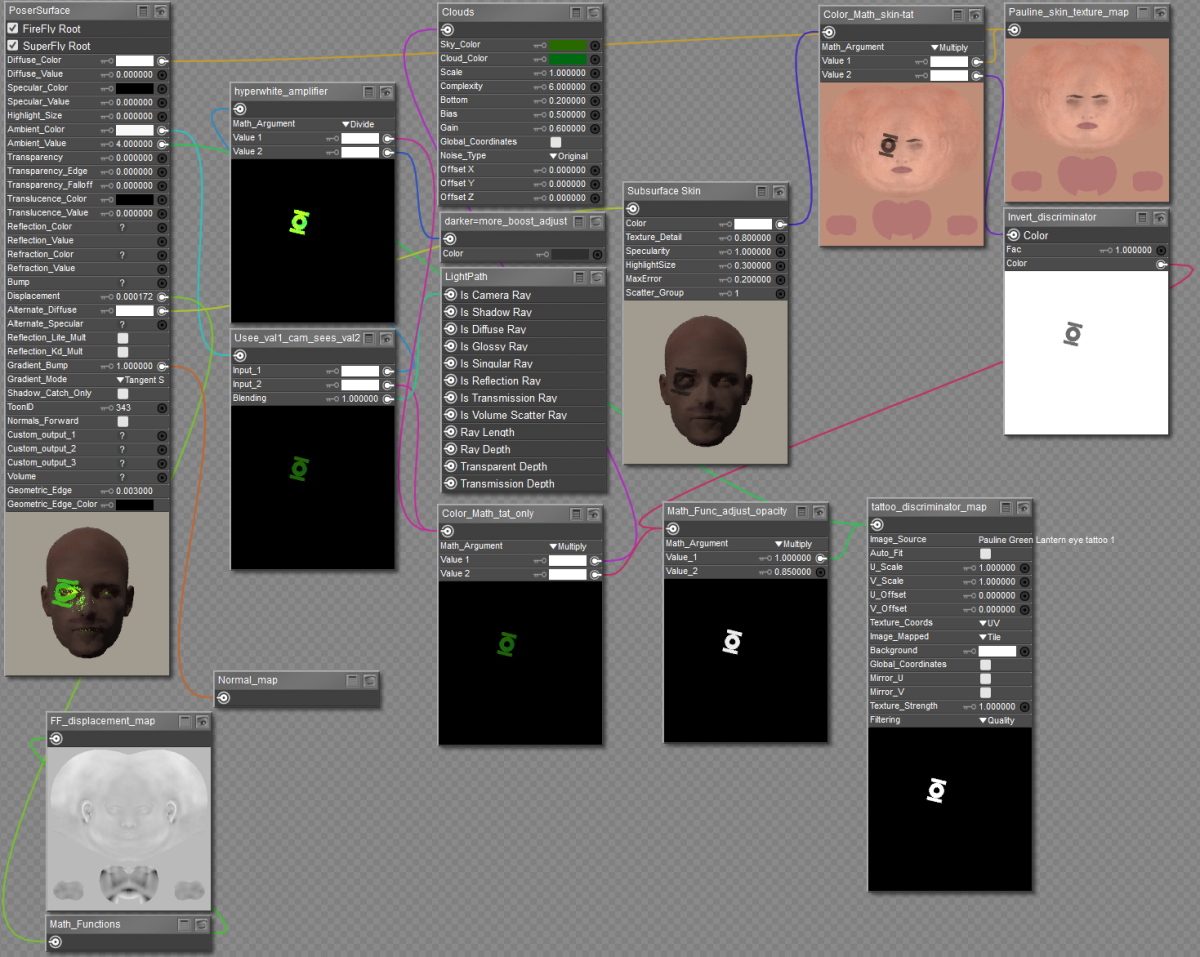Toggle preview eye icon on Clouds node
The width and height of the screenshot is (1200, 957).
(x=594, y=12)
